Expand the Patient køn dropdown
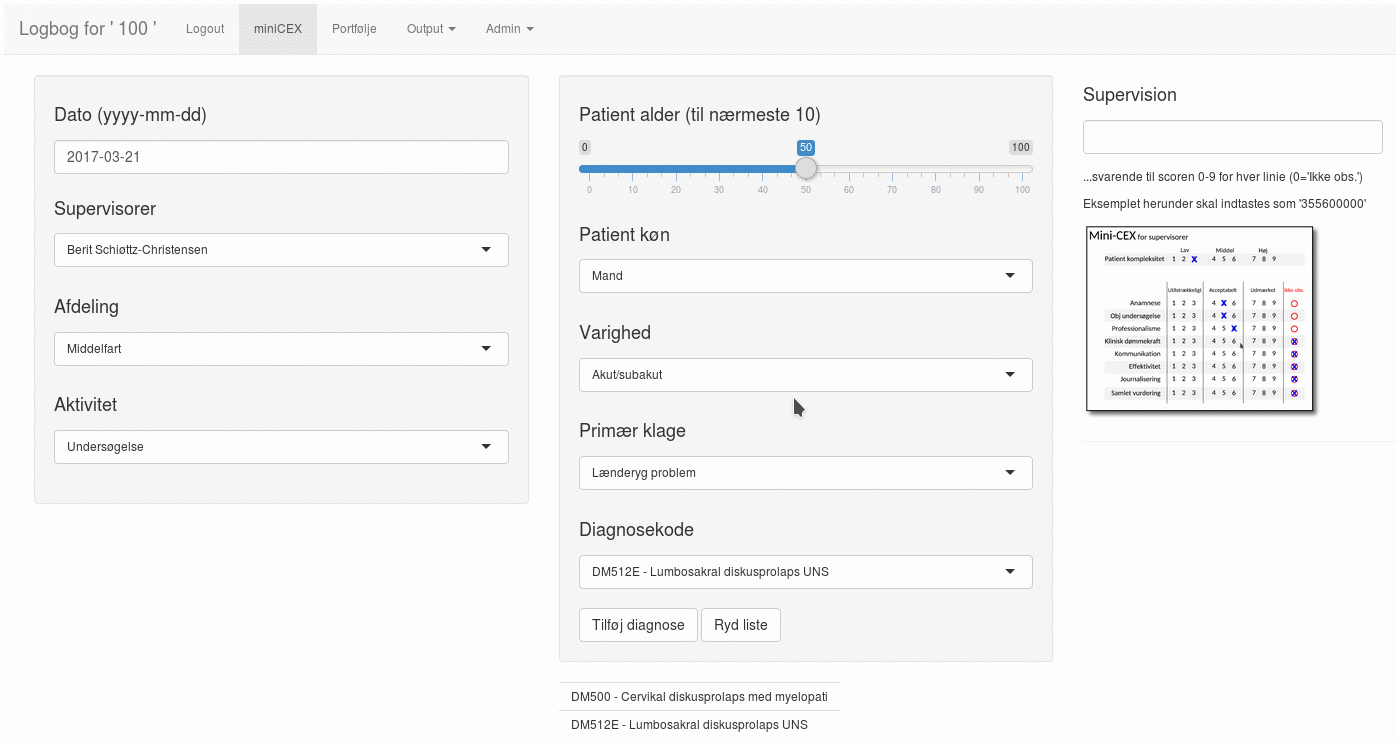The image size is (1396, 742). click(x=805, y=276)
